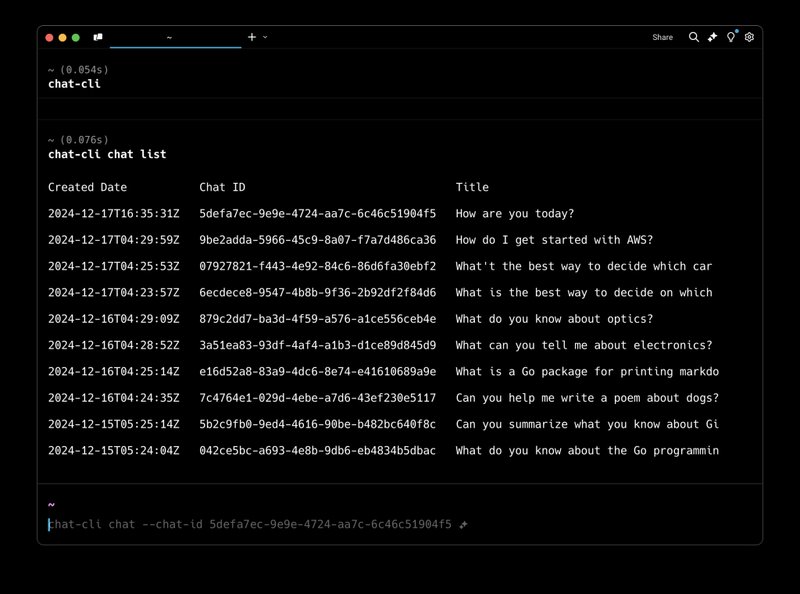Click the 'How do I get started with AWS?' title
This screenshot has height=594, width=800.
pos(554,240)
